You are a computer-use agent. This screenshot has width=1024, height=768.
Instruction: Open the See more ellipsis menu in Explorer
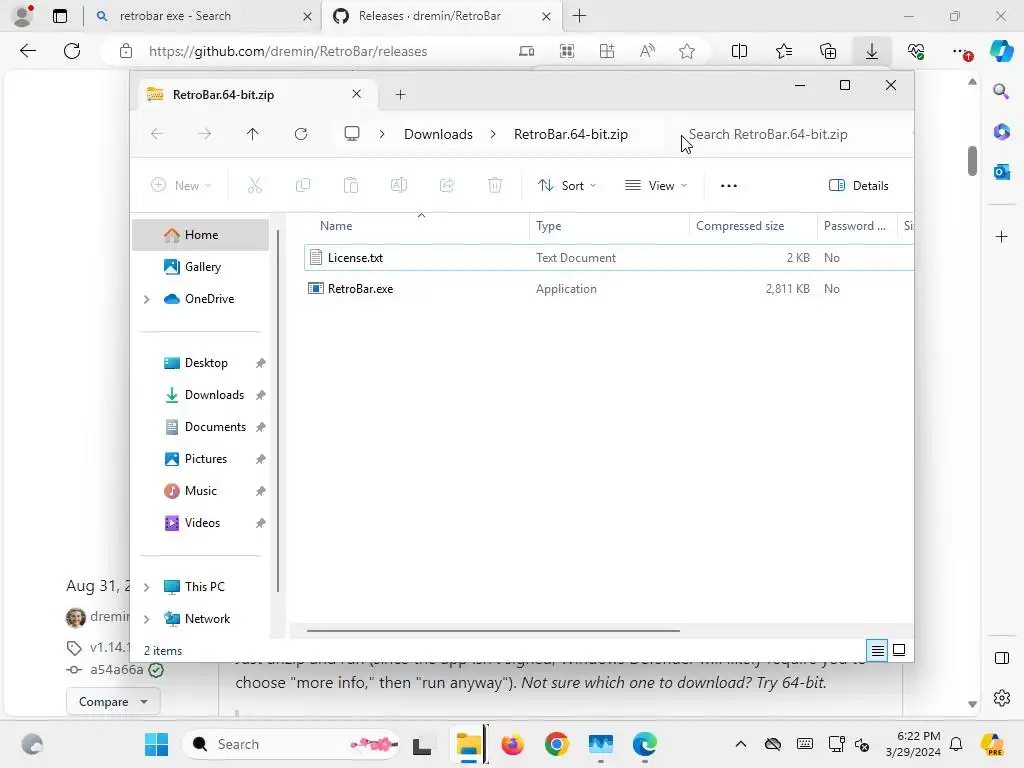729,185
